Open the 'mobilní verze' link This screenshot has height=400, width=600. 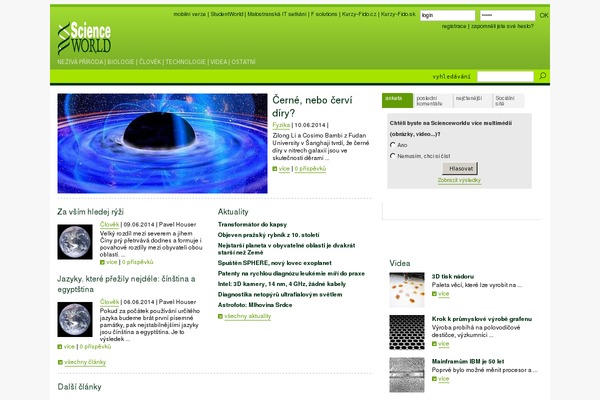[x=190, y=14]
